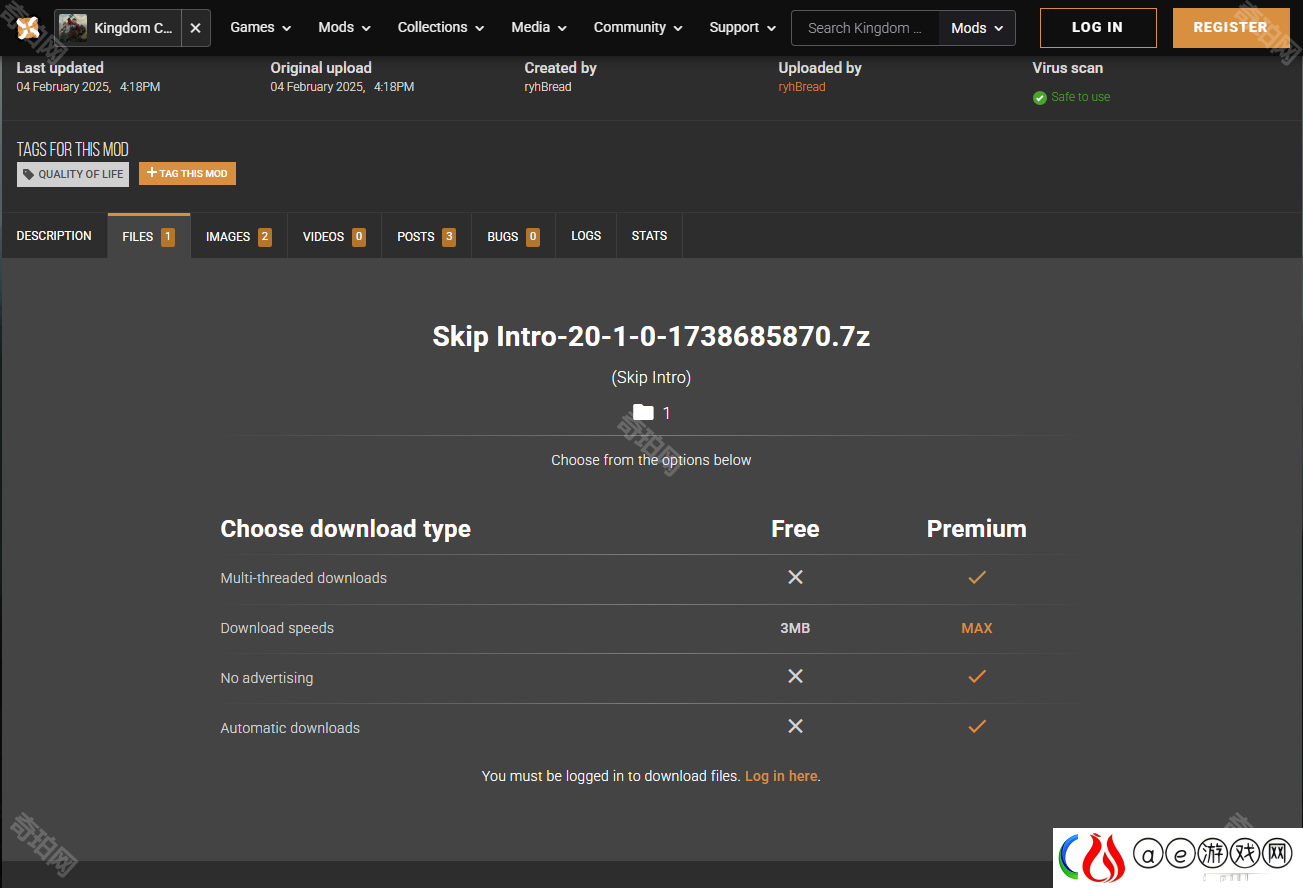Click the MAX premium speed value
Screen dimensions: 1303x888
point(977,628)
